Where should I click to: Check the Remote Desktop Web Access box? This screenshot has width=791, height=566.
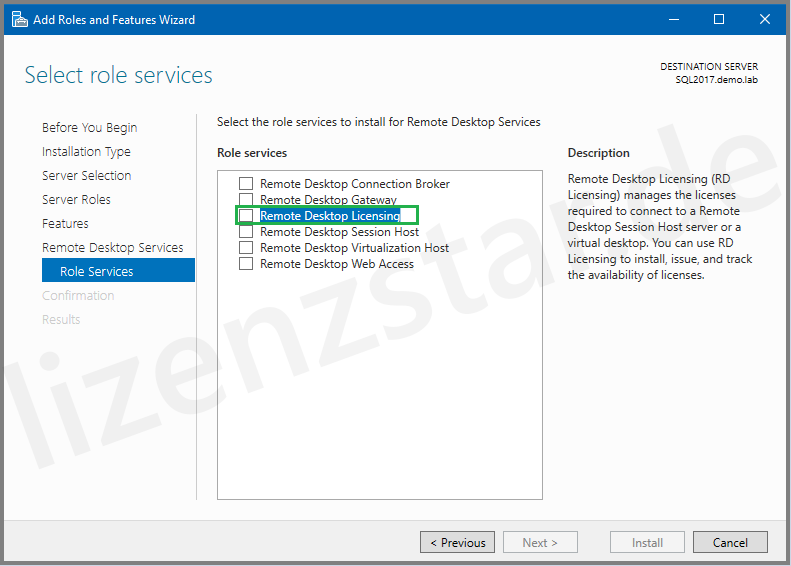[246, 264]
